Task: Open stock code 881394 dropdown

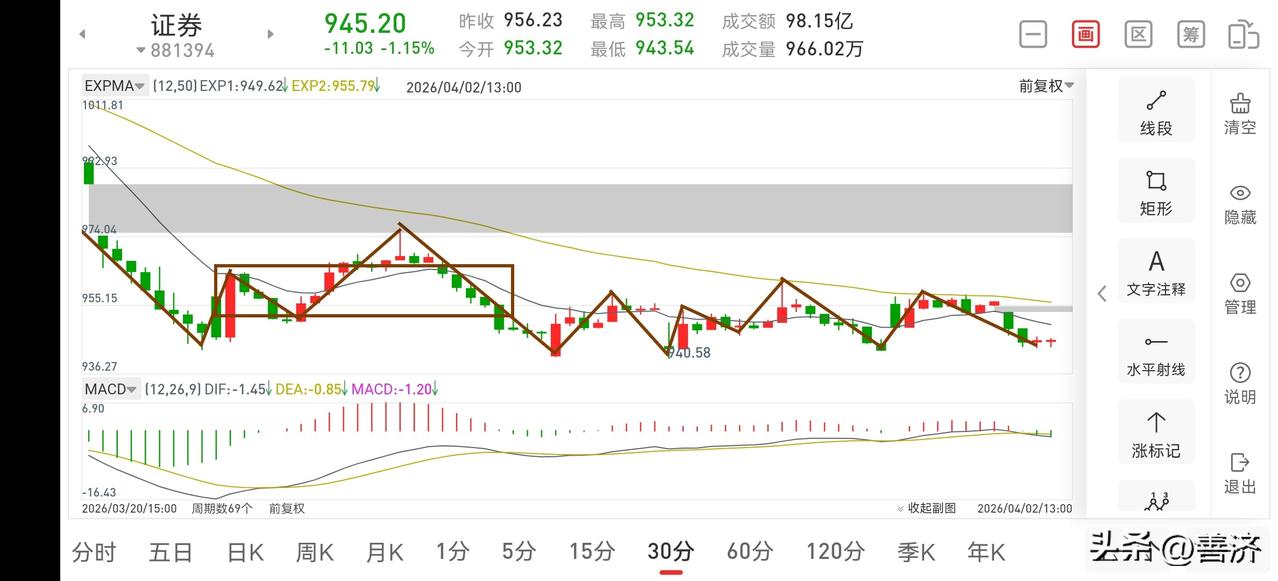Action: (176, 50)
